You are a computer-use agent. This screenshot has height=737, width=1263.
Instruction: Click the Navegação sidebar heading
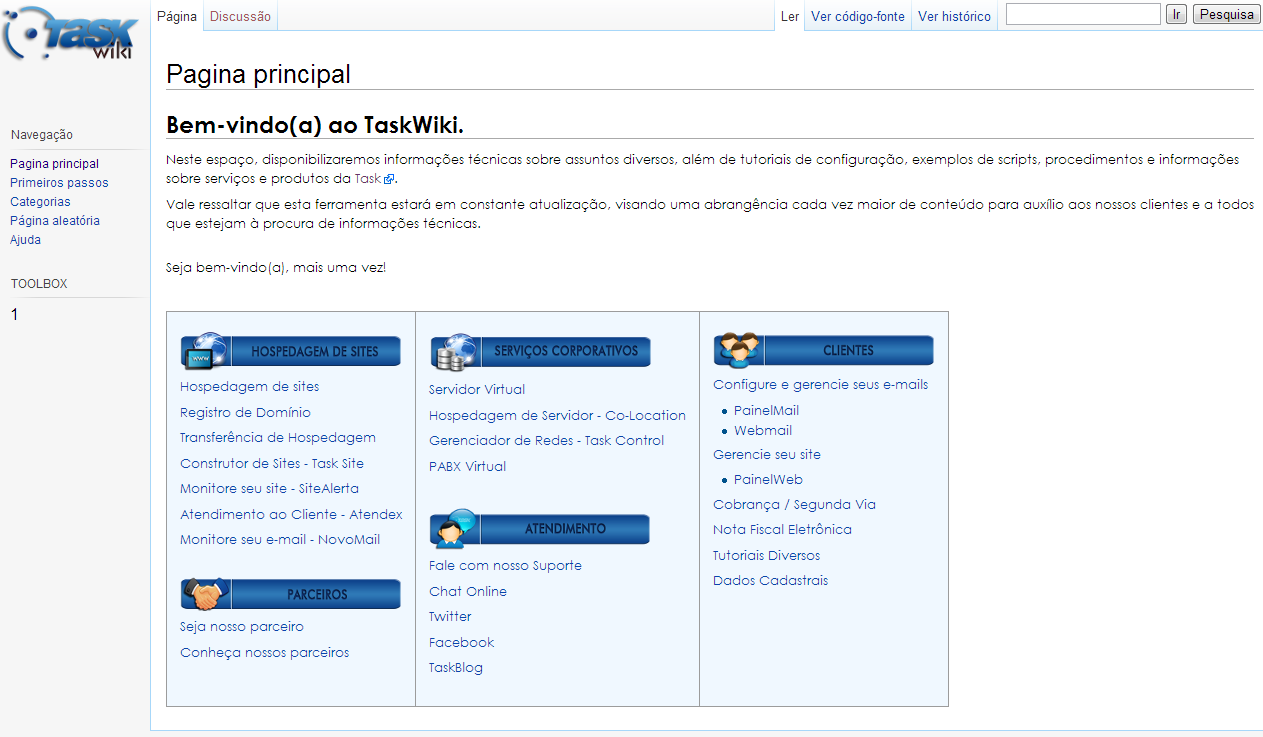click(41, 135)
